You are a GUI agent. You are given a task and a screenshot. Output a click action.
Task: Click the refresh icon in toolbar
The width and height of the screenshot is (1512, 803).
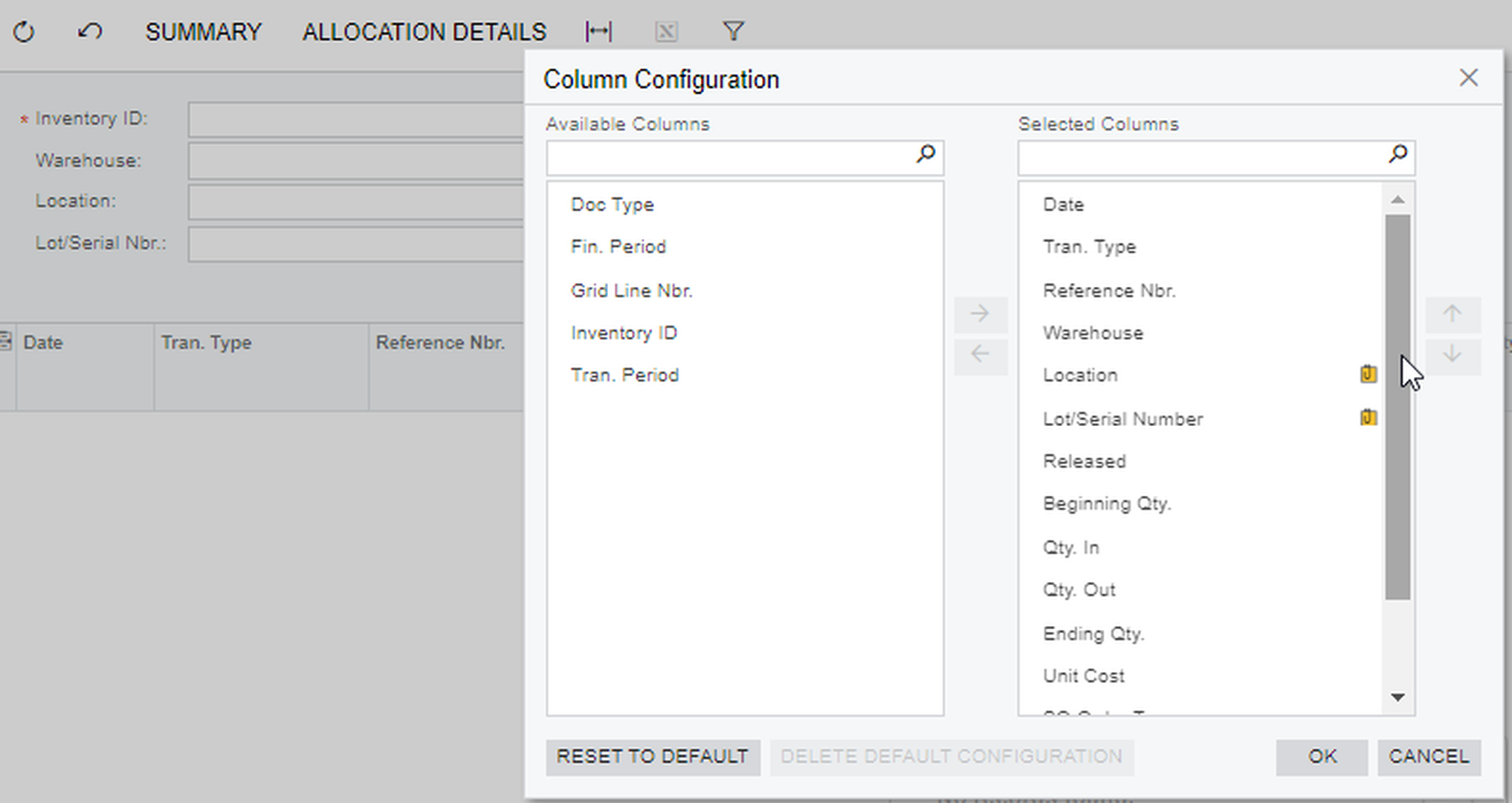[24, 32]
